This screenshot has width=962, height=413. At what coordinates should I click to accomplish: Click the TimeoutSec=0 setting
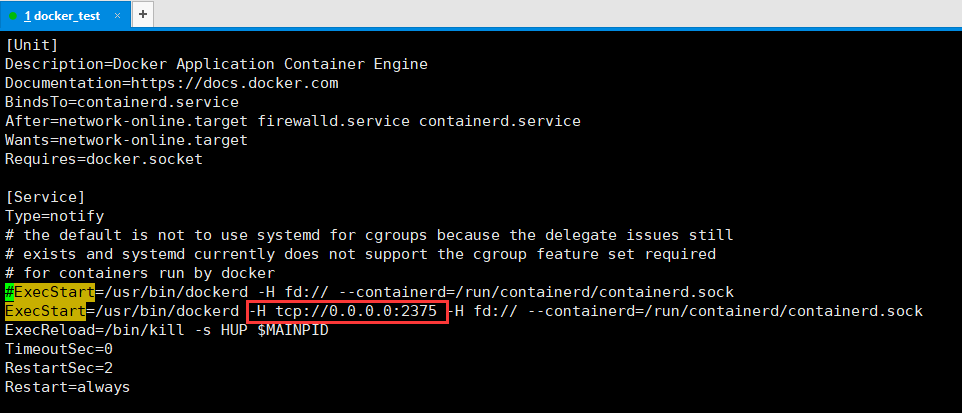click(59, 349)
